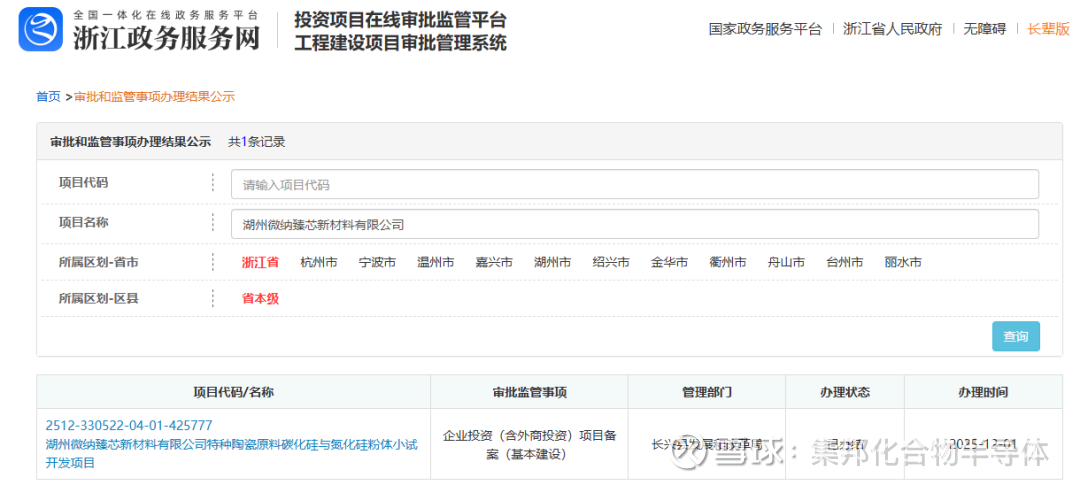Viewport: 1080px width, 485px height.
Task: Select 丽水市 region filter
Action: (x=904, y=262)
